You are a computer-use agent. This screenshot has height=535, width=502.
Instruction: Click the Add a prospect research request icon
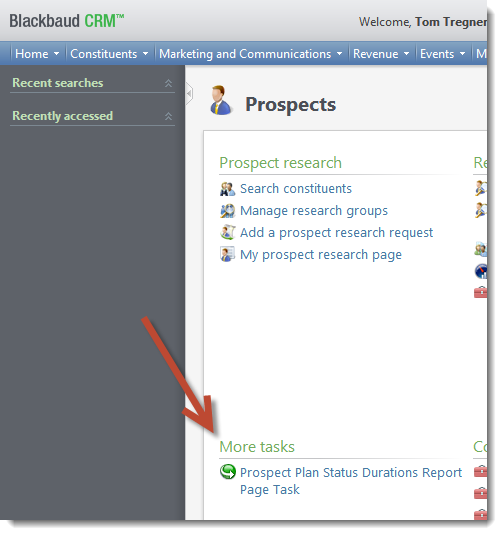click(x=227, y=233)
